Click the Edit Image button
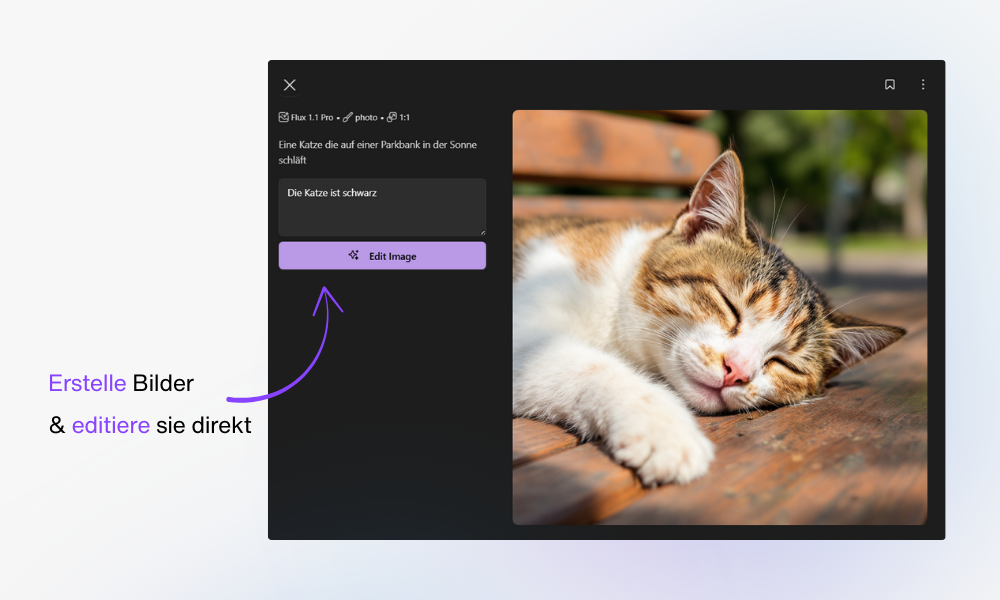This screenshot has width=1000, height=600. (382, 256)
